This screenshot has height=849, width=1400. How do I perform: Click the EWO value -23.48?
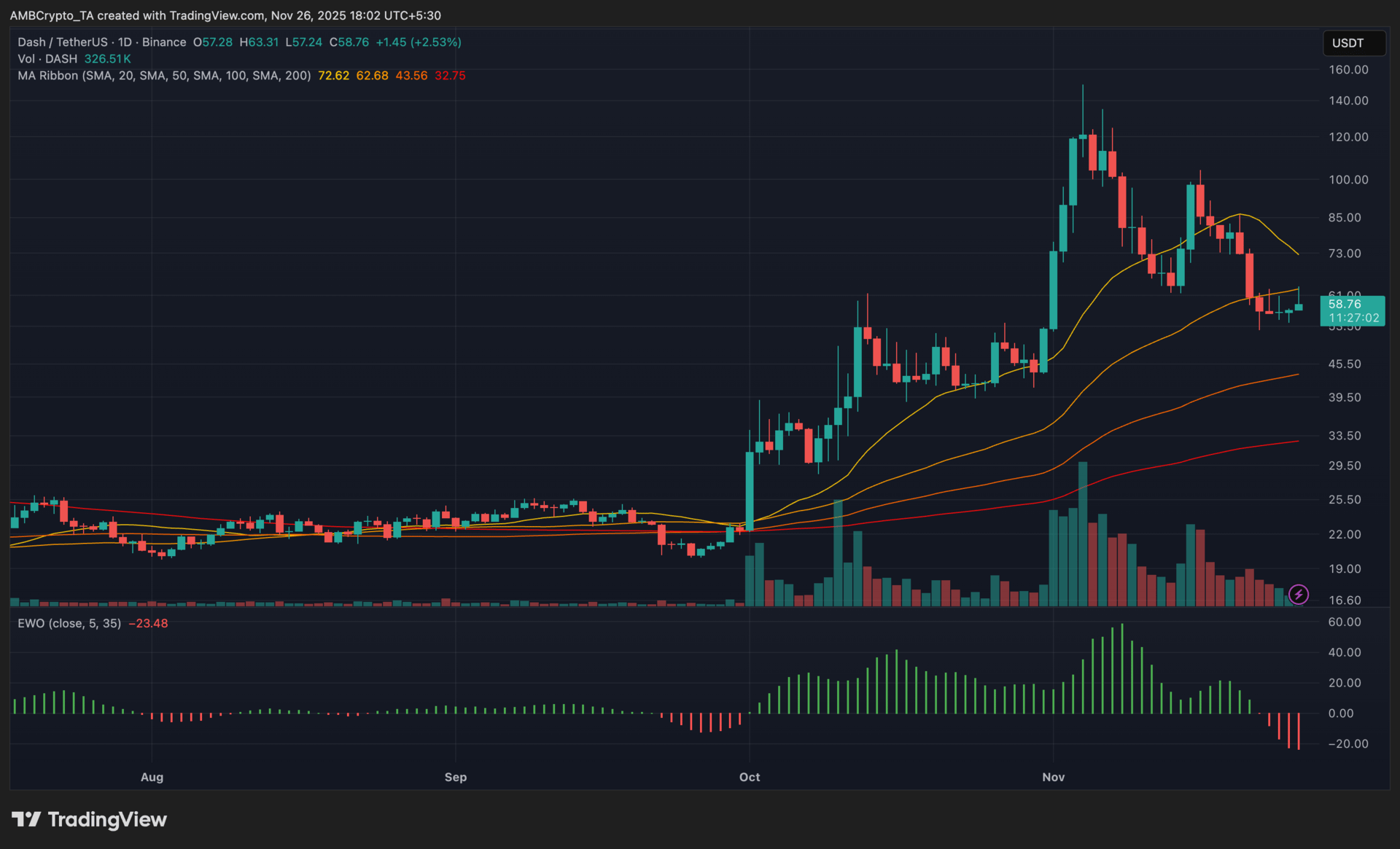148,623
